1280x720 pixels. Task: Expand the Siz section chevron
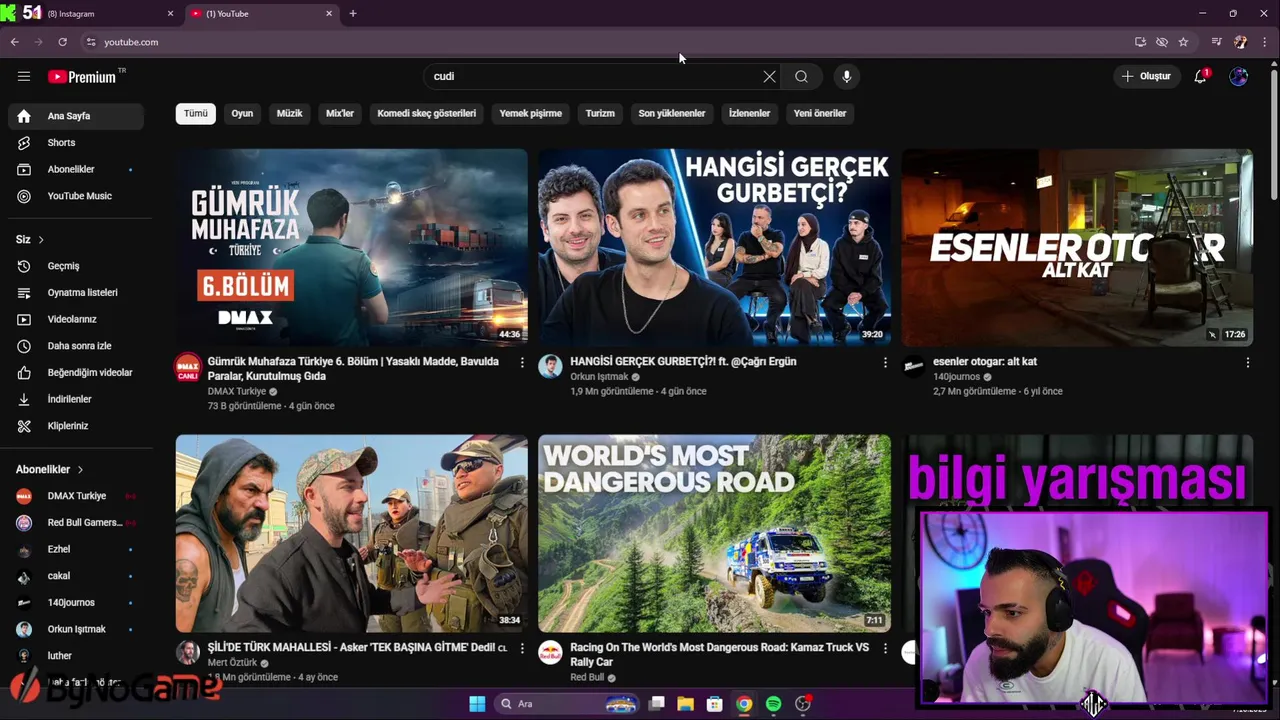(x=41, y=240)
